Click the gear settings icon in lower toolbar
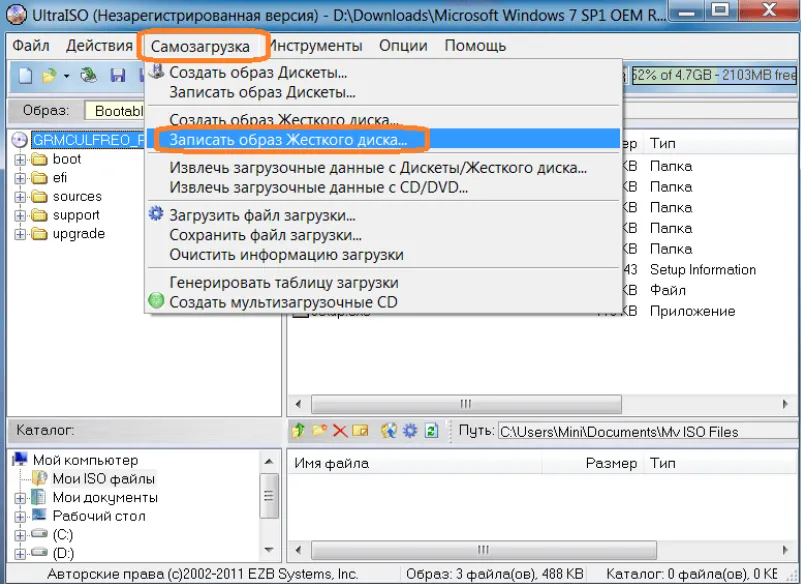 (409, 431)
